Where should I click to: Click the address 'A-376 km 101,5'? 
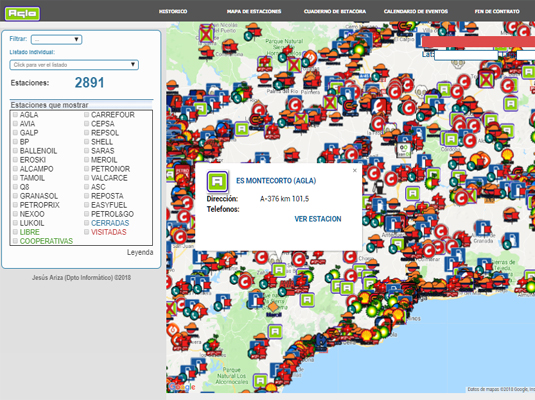point(284,199)
